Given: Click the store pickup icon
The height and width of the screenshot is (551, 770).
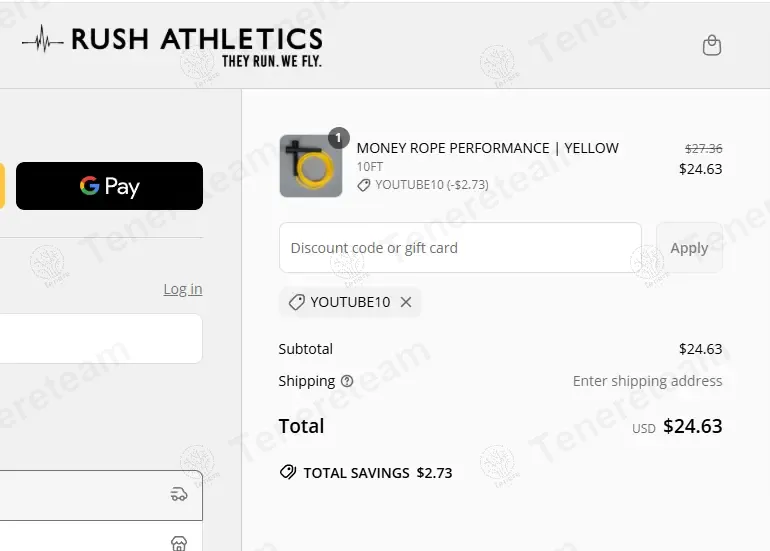Looking at the screenshot, I should [179, 543].
